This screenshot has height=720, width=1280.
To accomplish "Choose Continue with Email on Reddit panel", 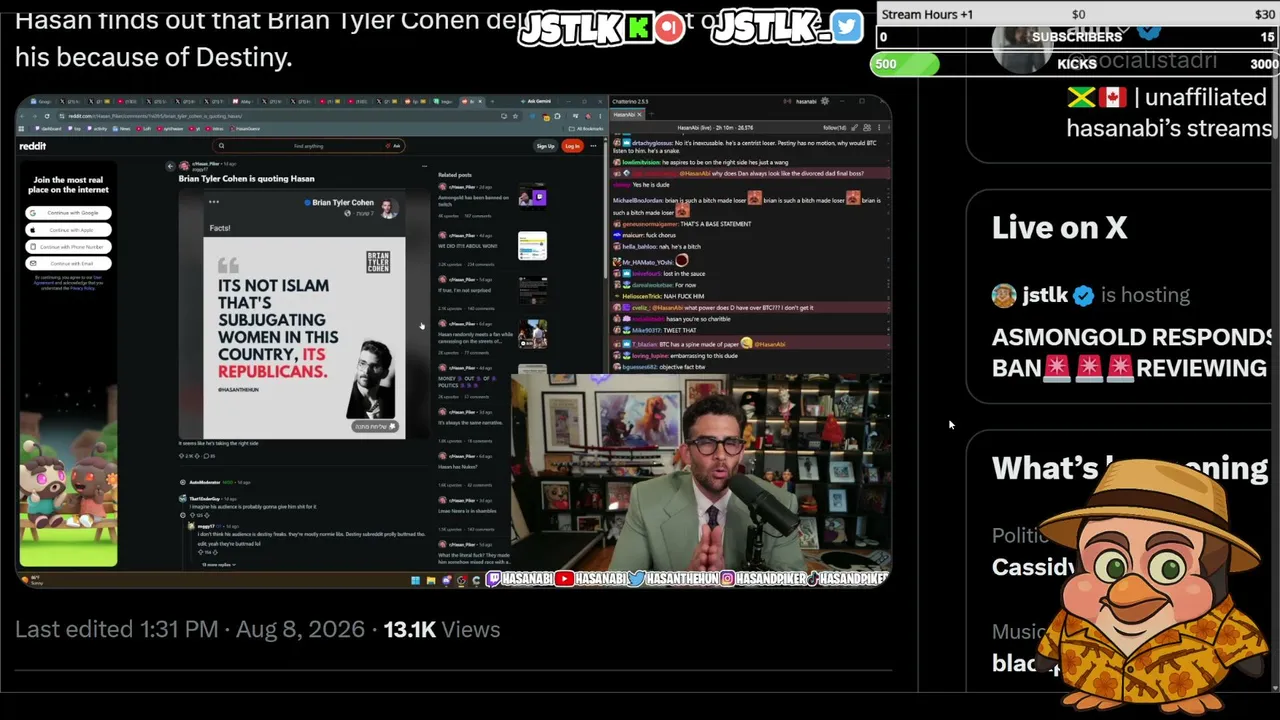I will pos(69,264).
